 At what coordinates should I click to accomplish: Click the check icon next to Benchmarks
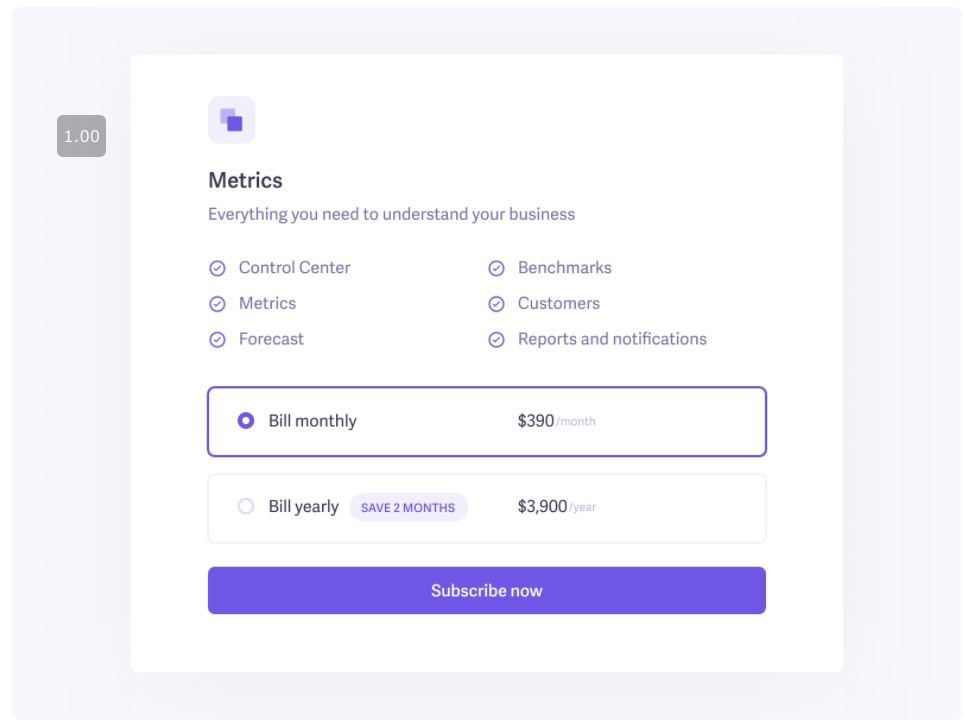pos(497,268)
